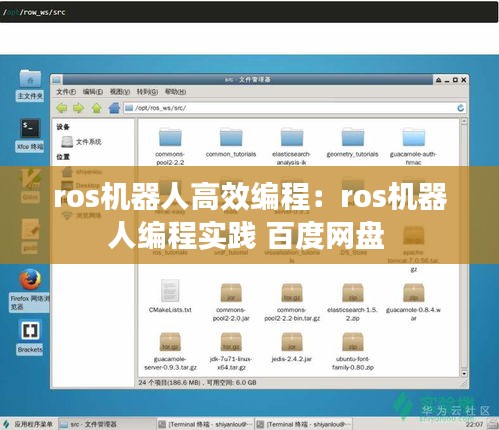This screenshot has height=430, width=499.
Task: Switch to first Terminal 终端 taskbar button
Action: (x=205, y=424)
